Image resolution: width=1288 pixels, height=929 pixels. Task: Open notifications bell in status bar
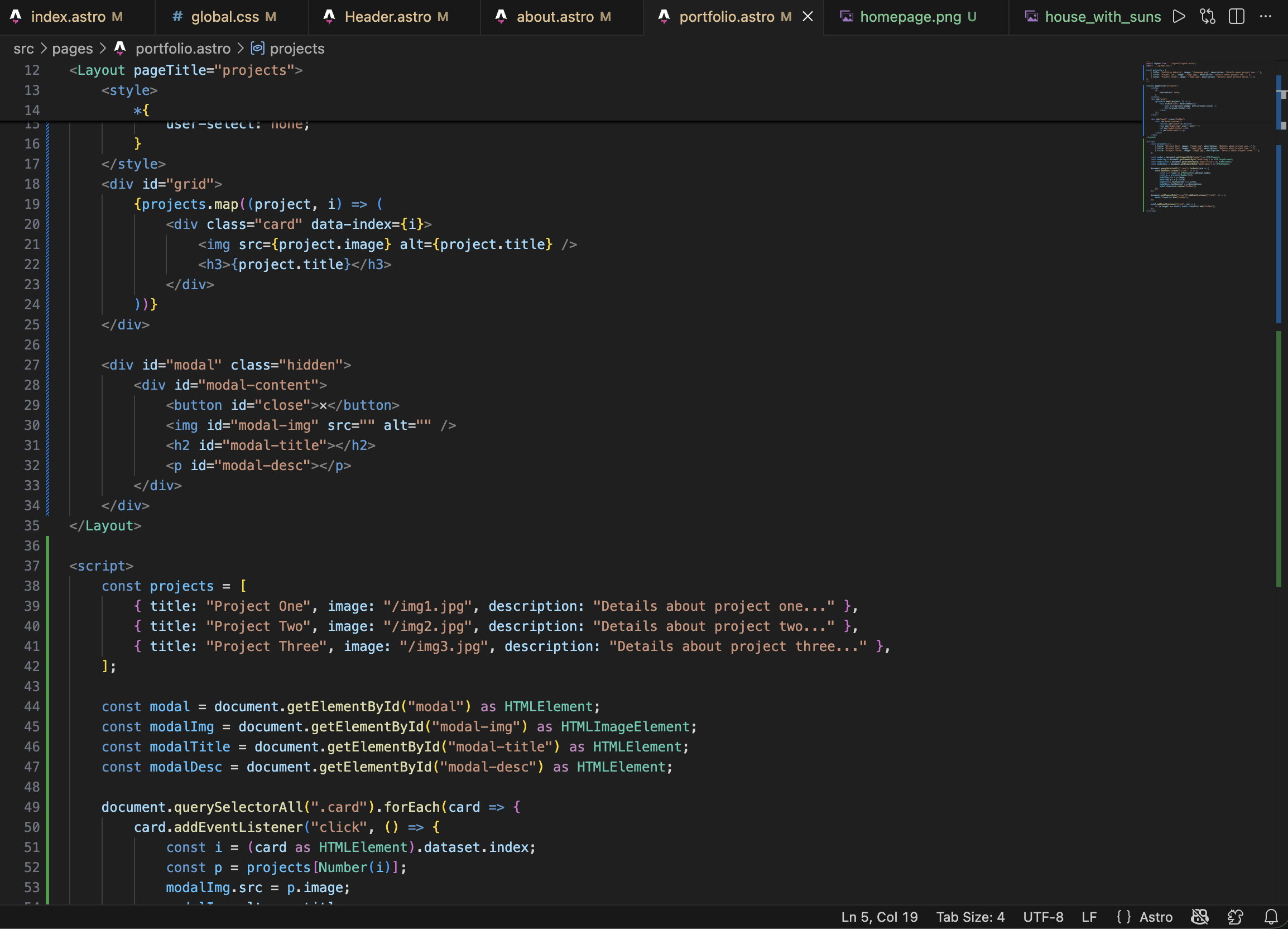[1271, 917]
